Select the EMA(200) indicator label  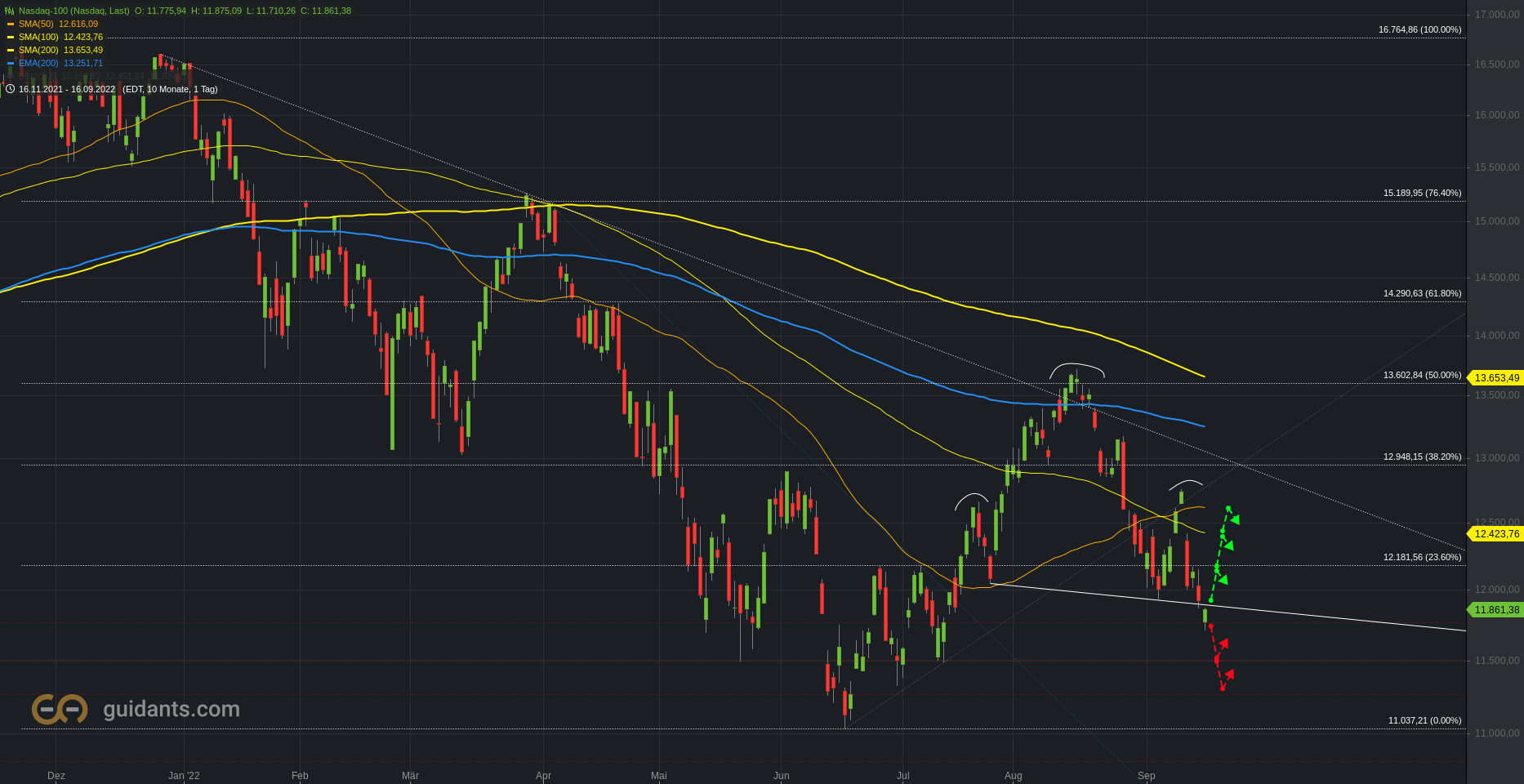point(38,63)
